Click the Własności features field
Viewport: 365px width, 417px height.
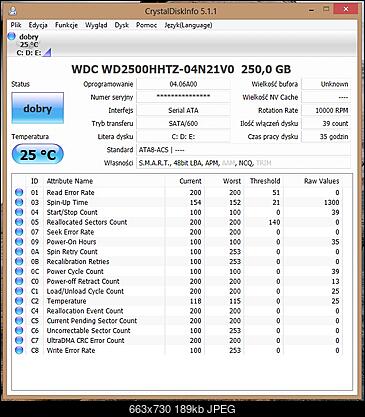click(x=244, y=163)
